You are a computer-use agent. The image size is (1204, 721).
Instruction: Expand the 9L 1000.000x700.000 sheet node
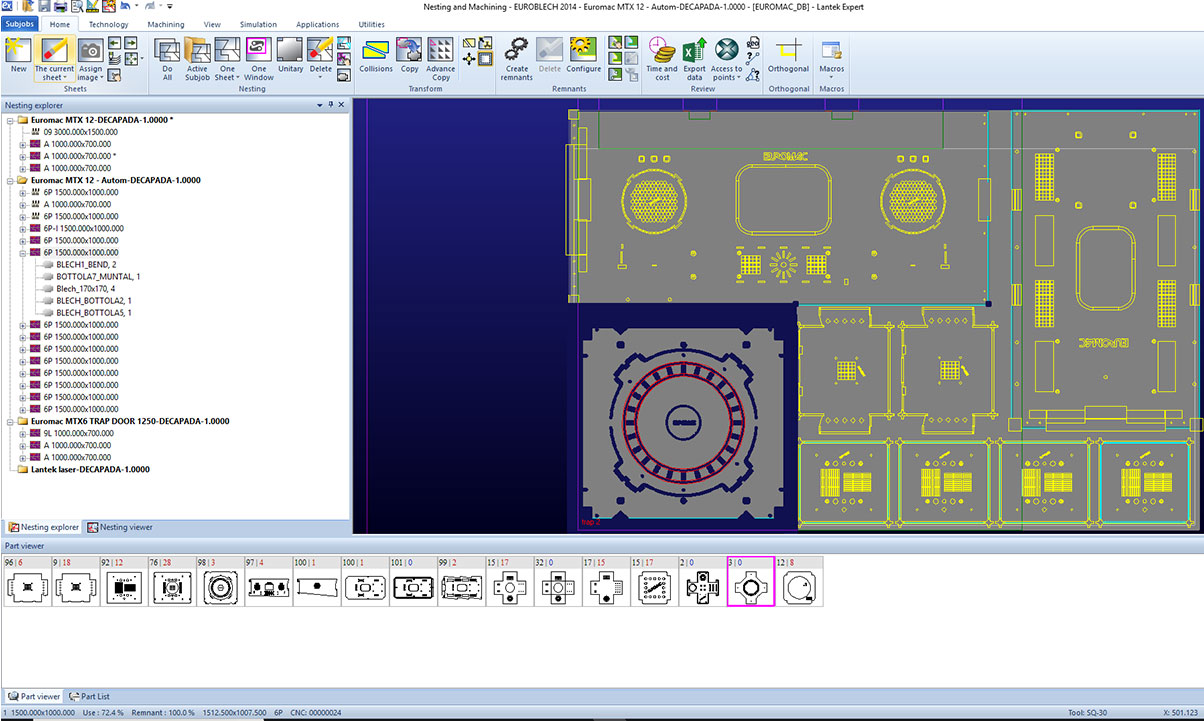[22, 433]
